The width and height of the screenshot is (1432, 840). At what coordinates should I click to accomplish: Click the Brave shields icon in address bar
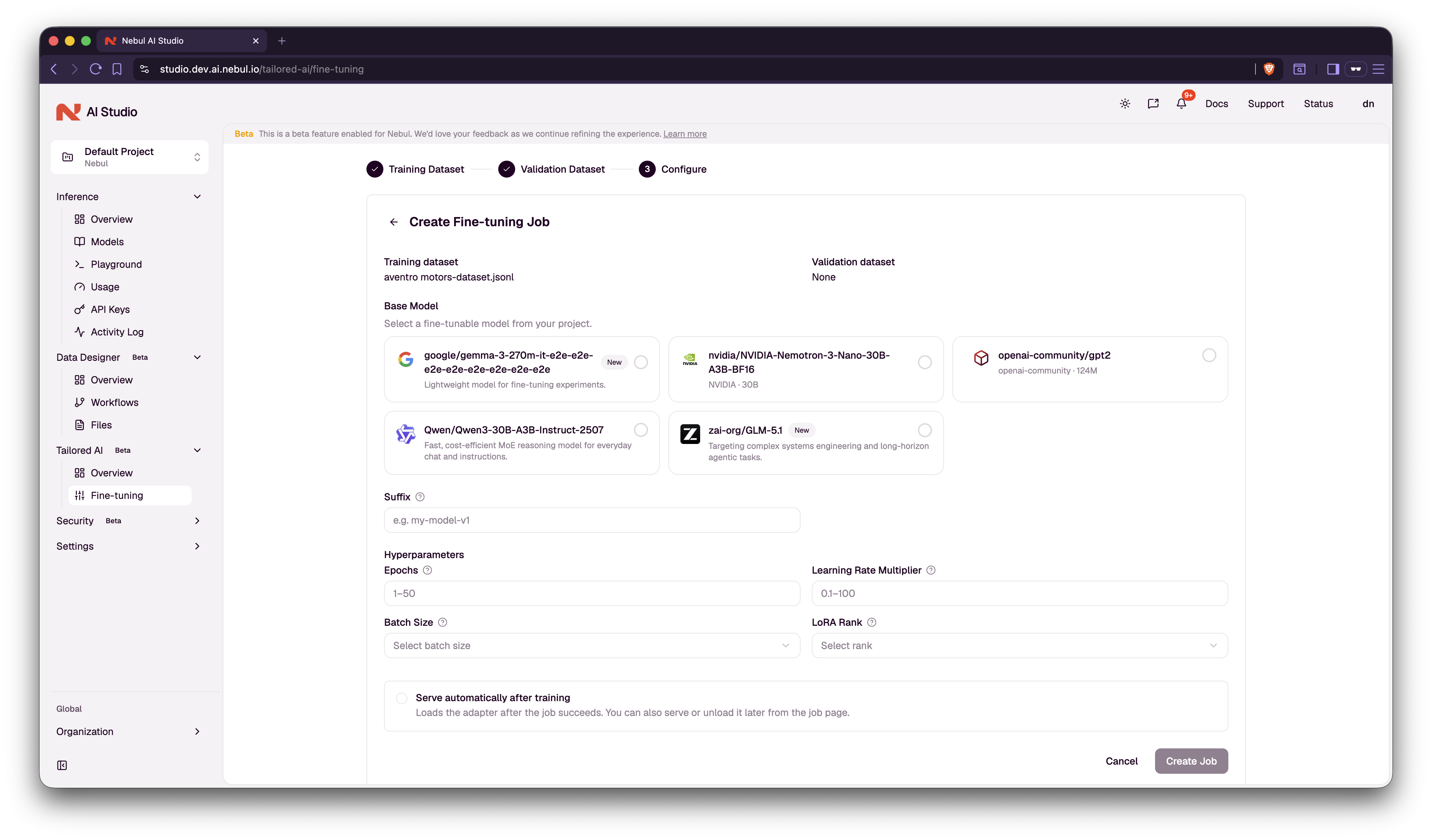[x=1269, y=69]
